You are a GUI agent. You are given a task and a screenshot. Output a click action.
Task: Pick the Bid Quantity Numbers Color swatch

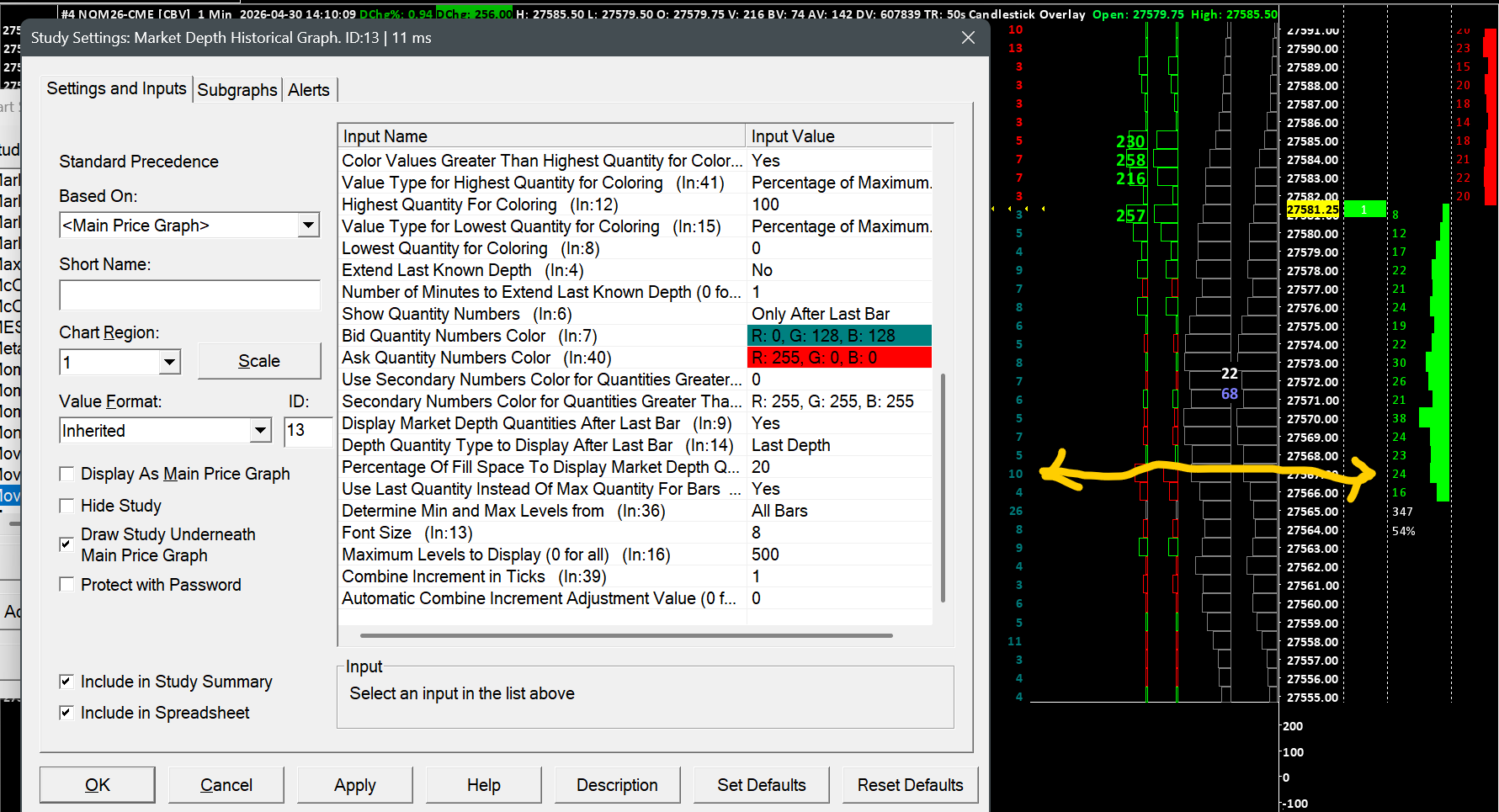pos(839,336)
